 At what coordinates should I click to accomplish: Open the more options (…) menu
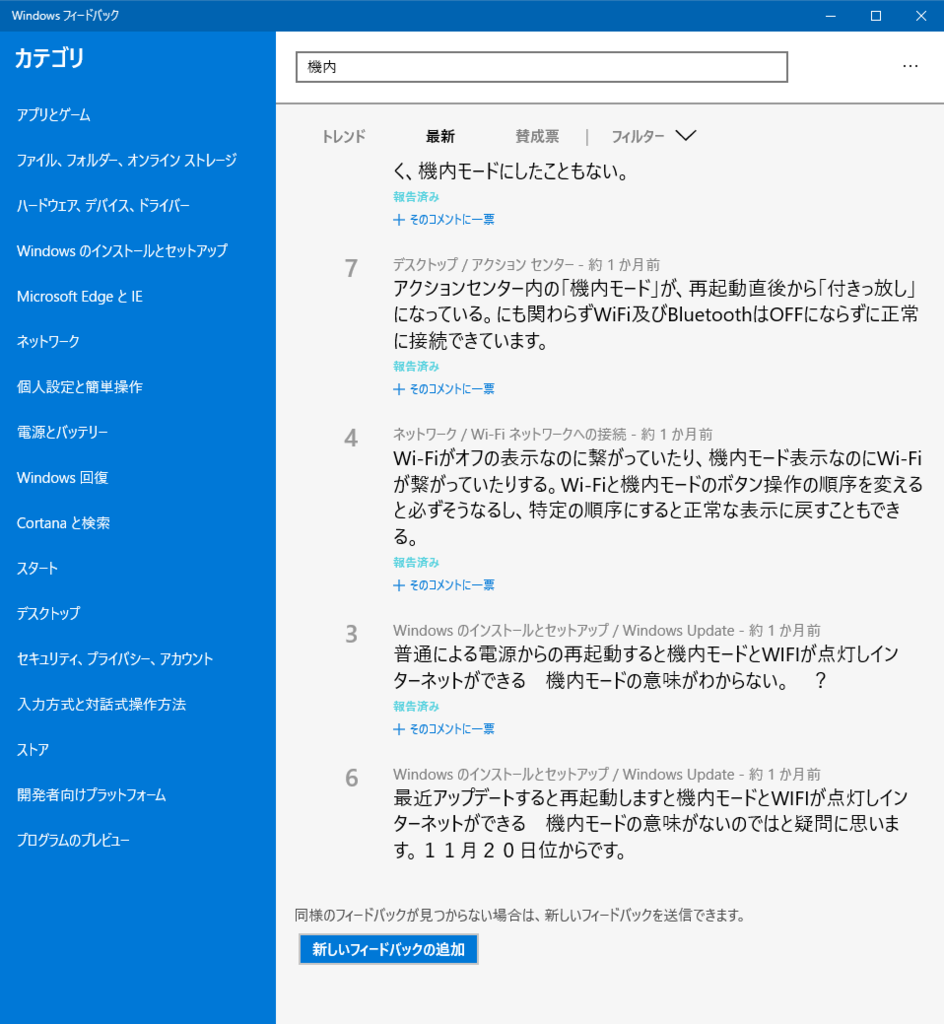click(910, 66)
